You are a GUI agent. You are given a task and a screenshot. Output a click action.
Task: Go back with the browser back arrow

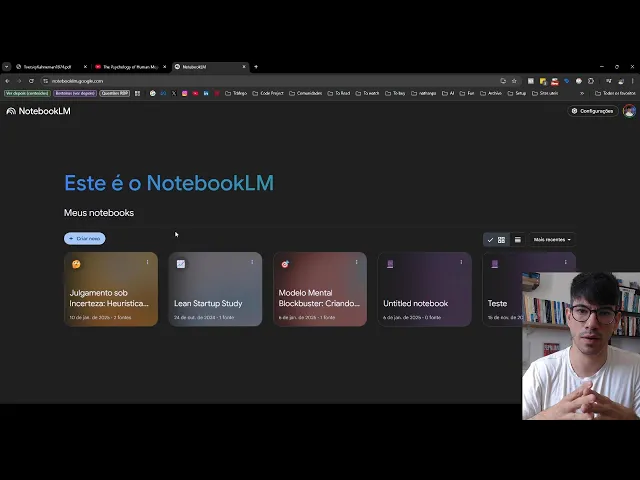[x=7, y=81]
